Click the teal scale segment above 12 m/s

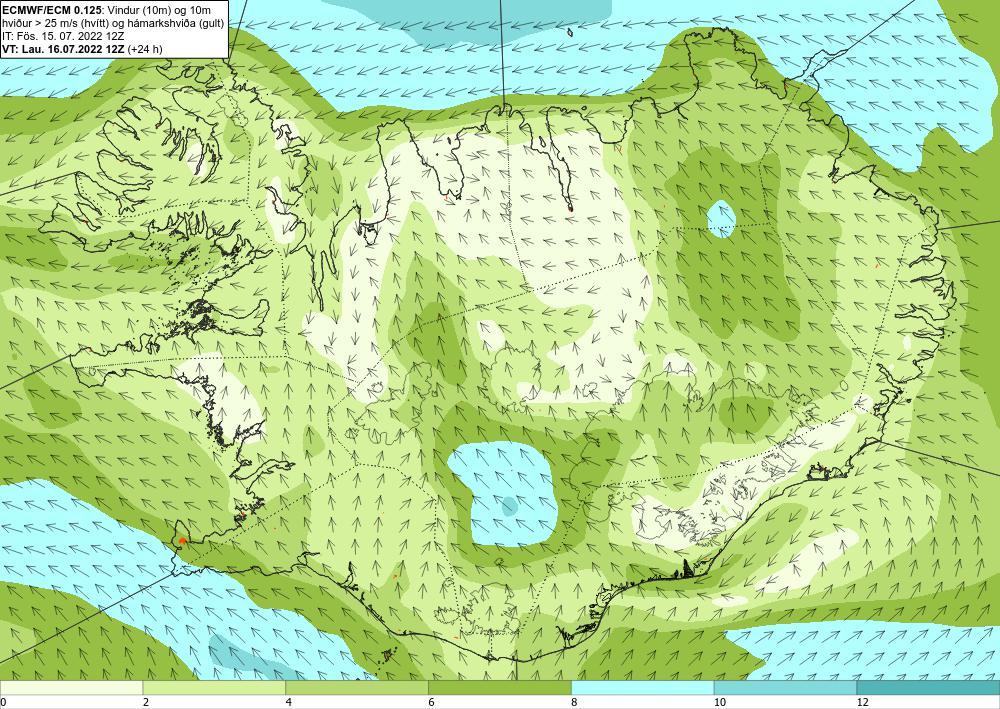[x=929, y=688]
